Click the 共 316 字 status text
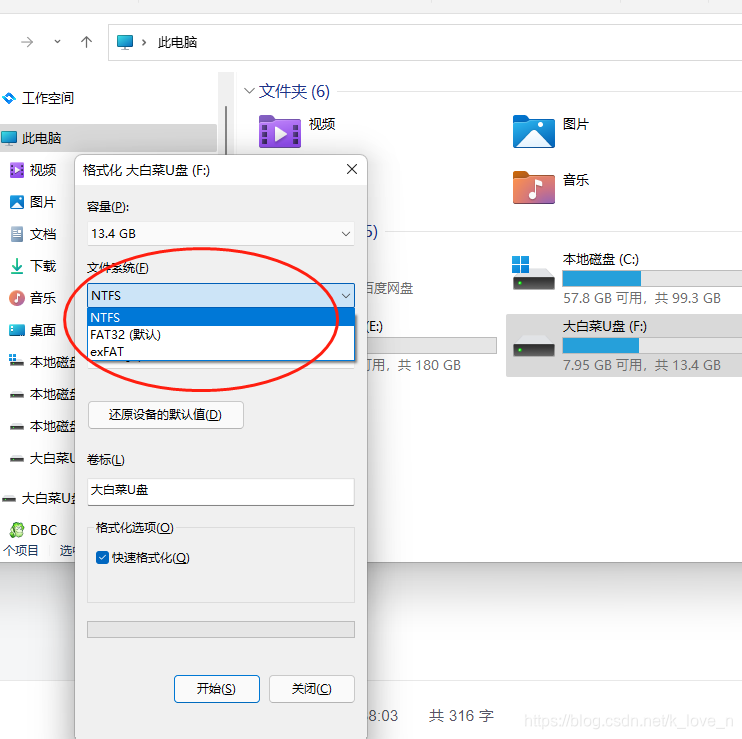Viewport: 742px width, 739px height. (461, 715)
